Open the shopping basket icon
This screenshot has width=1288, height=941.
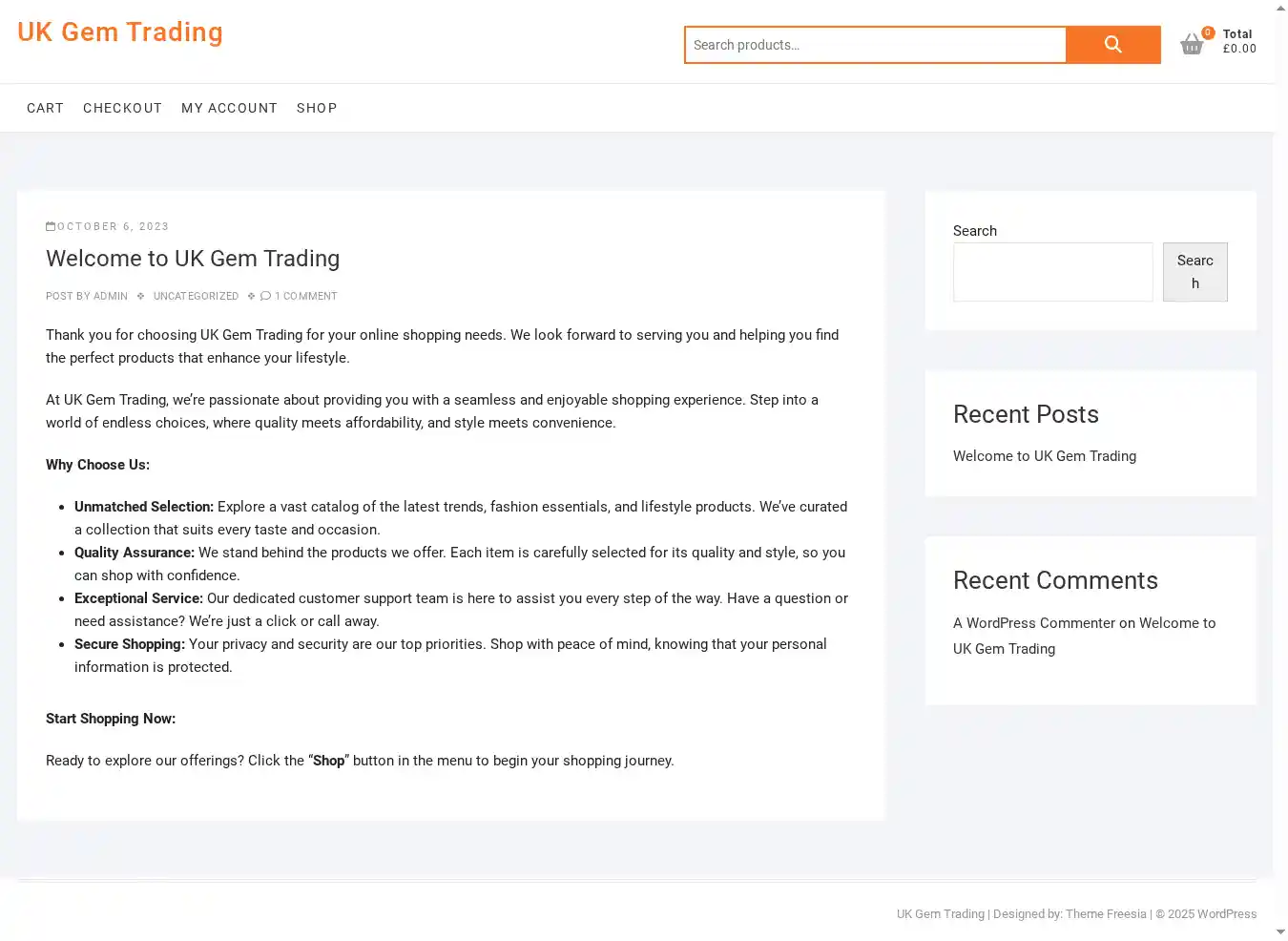click(x=1191, y=45)
